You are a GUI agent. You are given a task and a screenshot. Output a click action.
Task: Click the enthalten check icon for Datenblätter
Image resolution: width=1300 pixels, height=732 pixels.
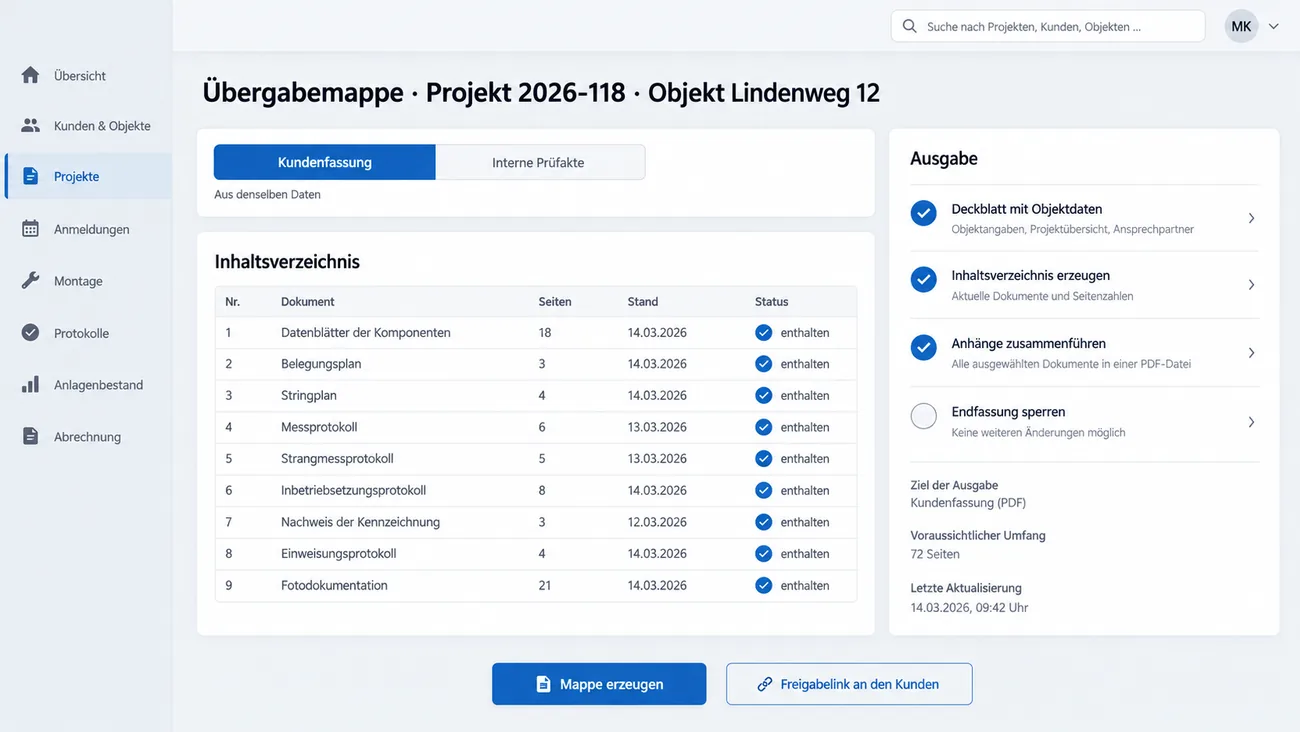click(x=764, y=332)
